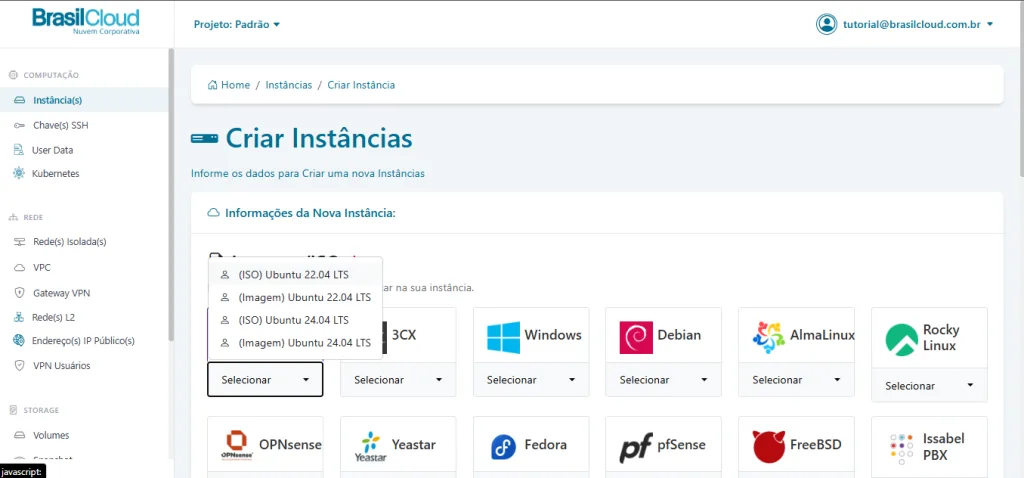Choose (ISO) Ubuntu 24.04 LTS option
This screenshot has height=478, width=1024.
tap(295, 320)
